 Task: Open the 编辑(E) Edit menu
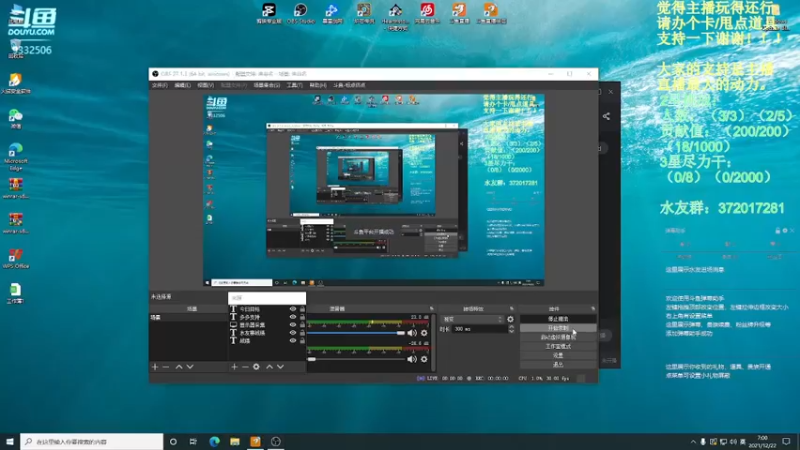tap(183, 85)
